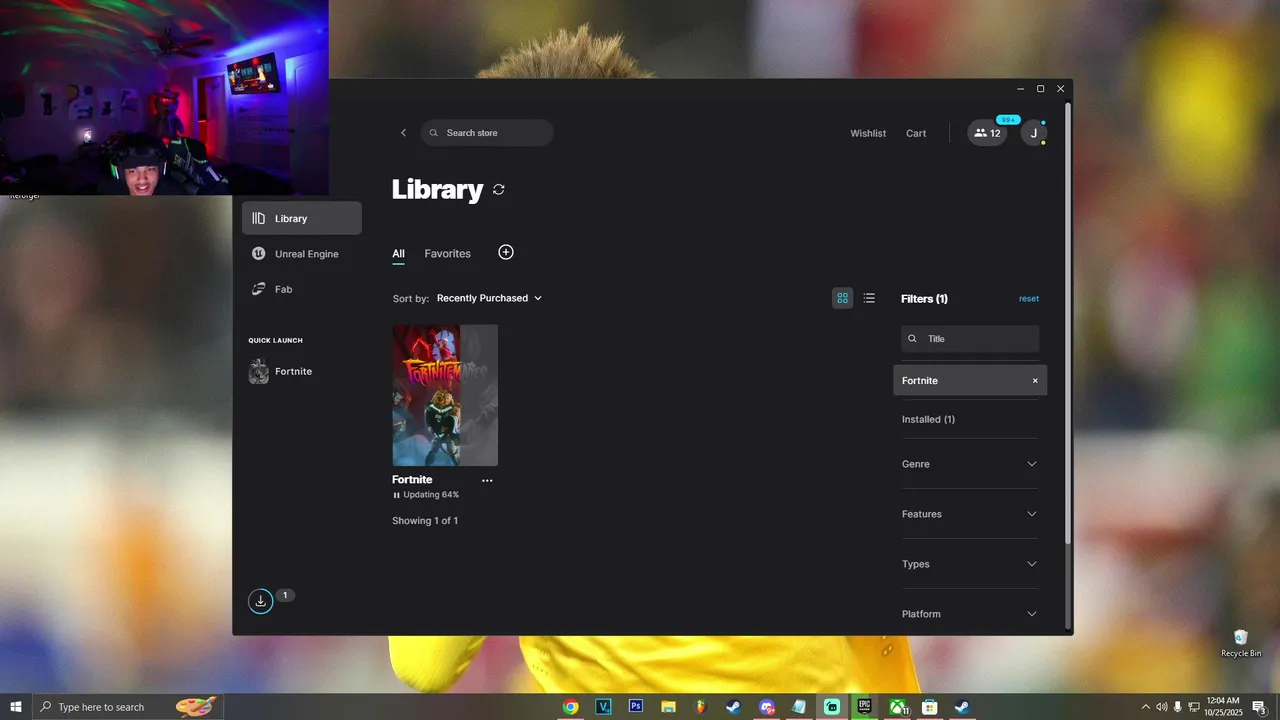This screenshot has height=720, width=1280.
Task: Click the Search store field
Action: (x=487, y=133)
